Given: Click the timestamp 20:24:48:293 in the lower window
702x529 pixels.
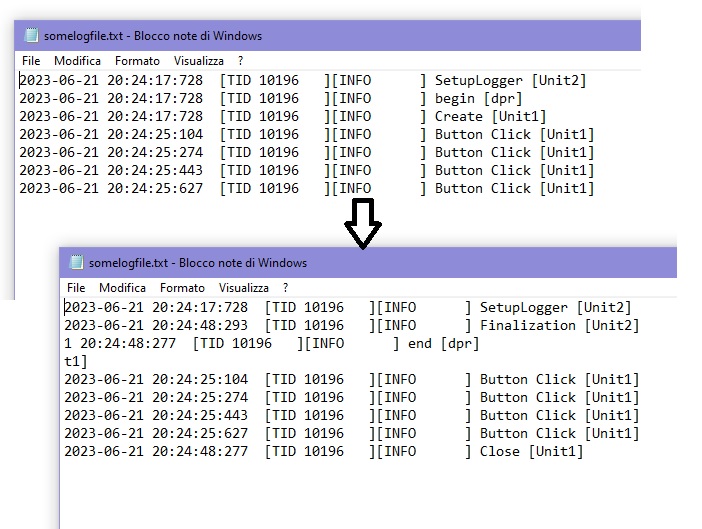Looking at the screenshot, I should (x=200, y=325).
